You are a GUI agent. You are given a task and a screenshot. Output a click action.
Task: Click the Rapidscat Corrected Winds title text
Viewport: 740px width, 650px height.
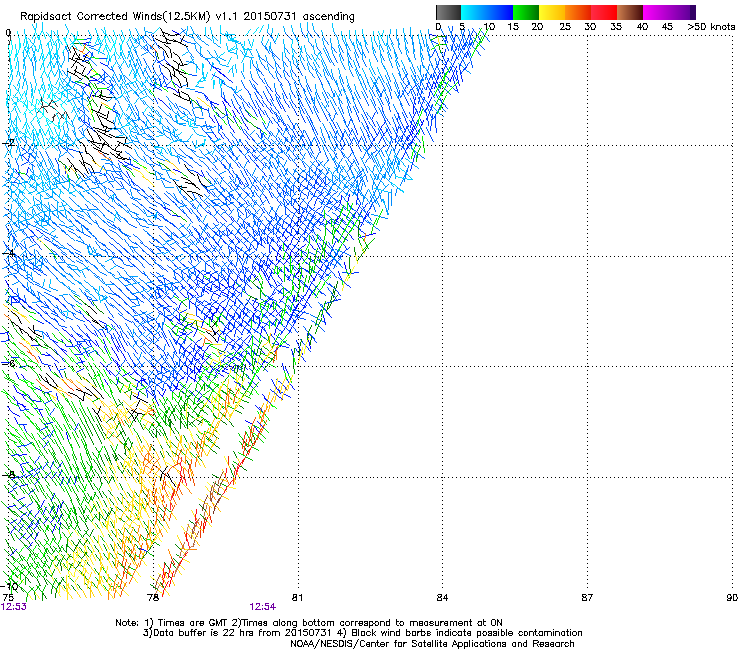click(x=187, y=17)
